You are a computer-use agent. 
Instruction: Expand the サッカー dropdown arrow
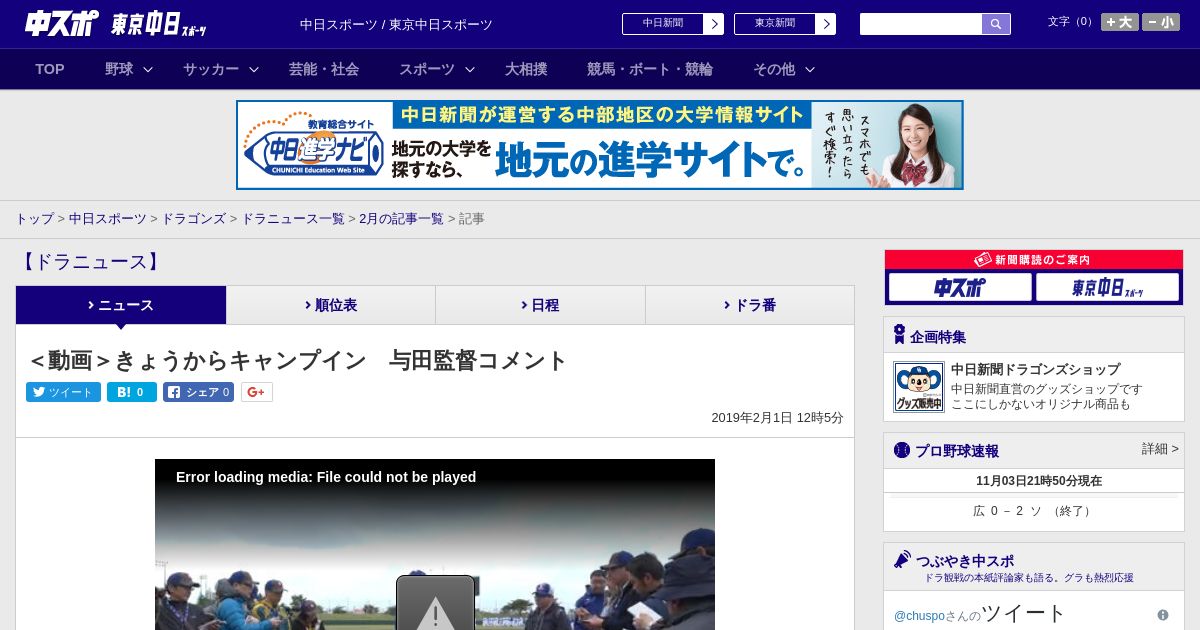point(254,70)
